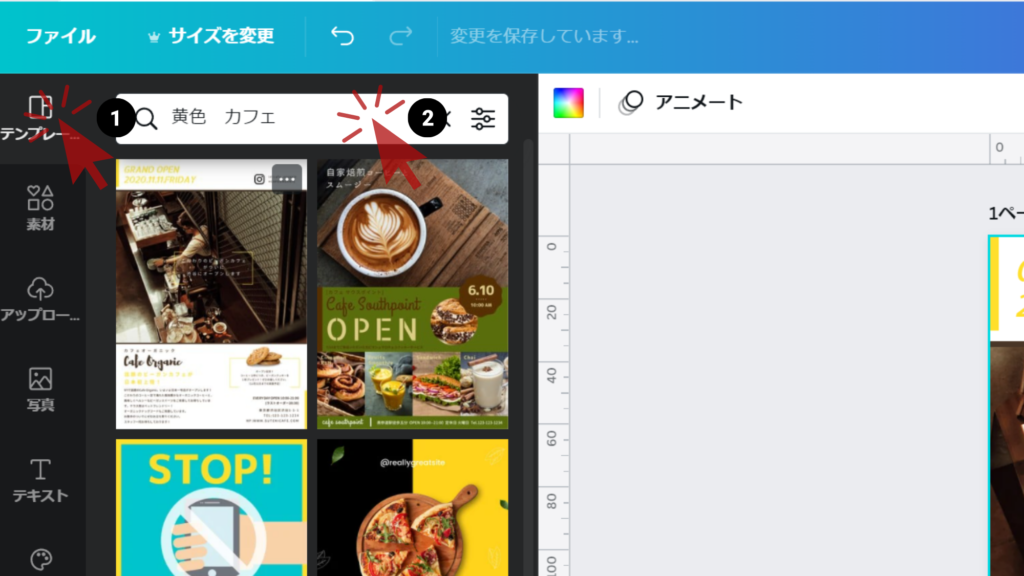Screen dimensions: 1024x576
Task: Select the Cafe Southpoint OPEN template
Action: pyautogui.click(x=413, y=294)
